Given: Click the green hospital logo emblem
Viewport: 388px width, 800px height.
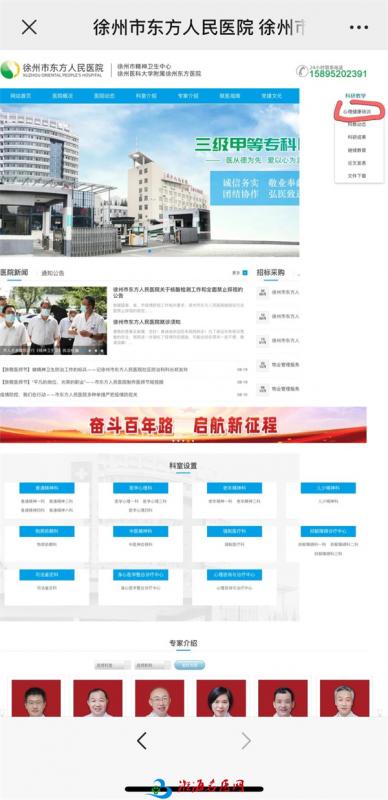Looking at the screenshot, I should pos(10,69).
